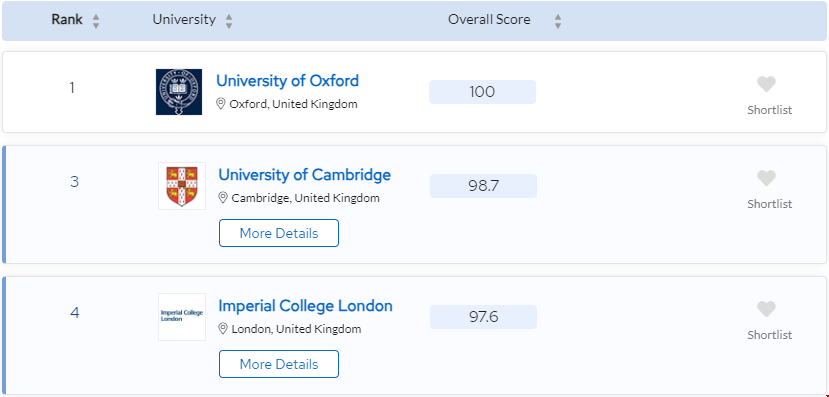Click More Details under Cambridge
829x397 pixels.
(x=279, y=233)
